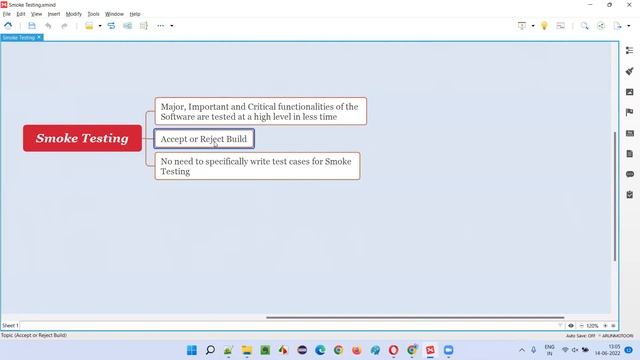640x360 pixels.
Task: Open the Insert menu
Action: point(54,14)
